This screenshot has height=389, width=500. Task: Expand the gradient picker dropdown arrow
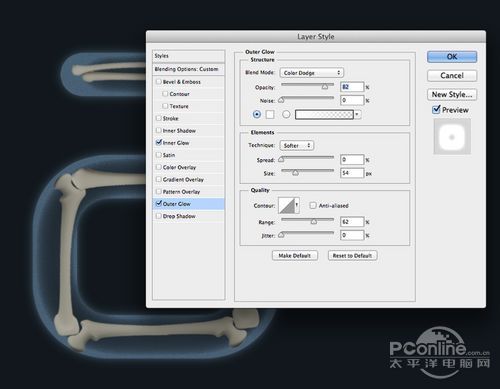coord(357,115)
